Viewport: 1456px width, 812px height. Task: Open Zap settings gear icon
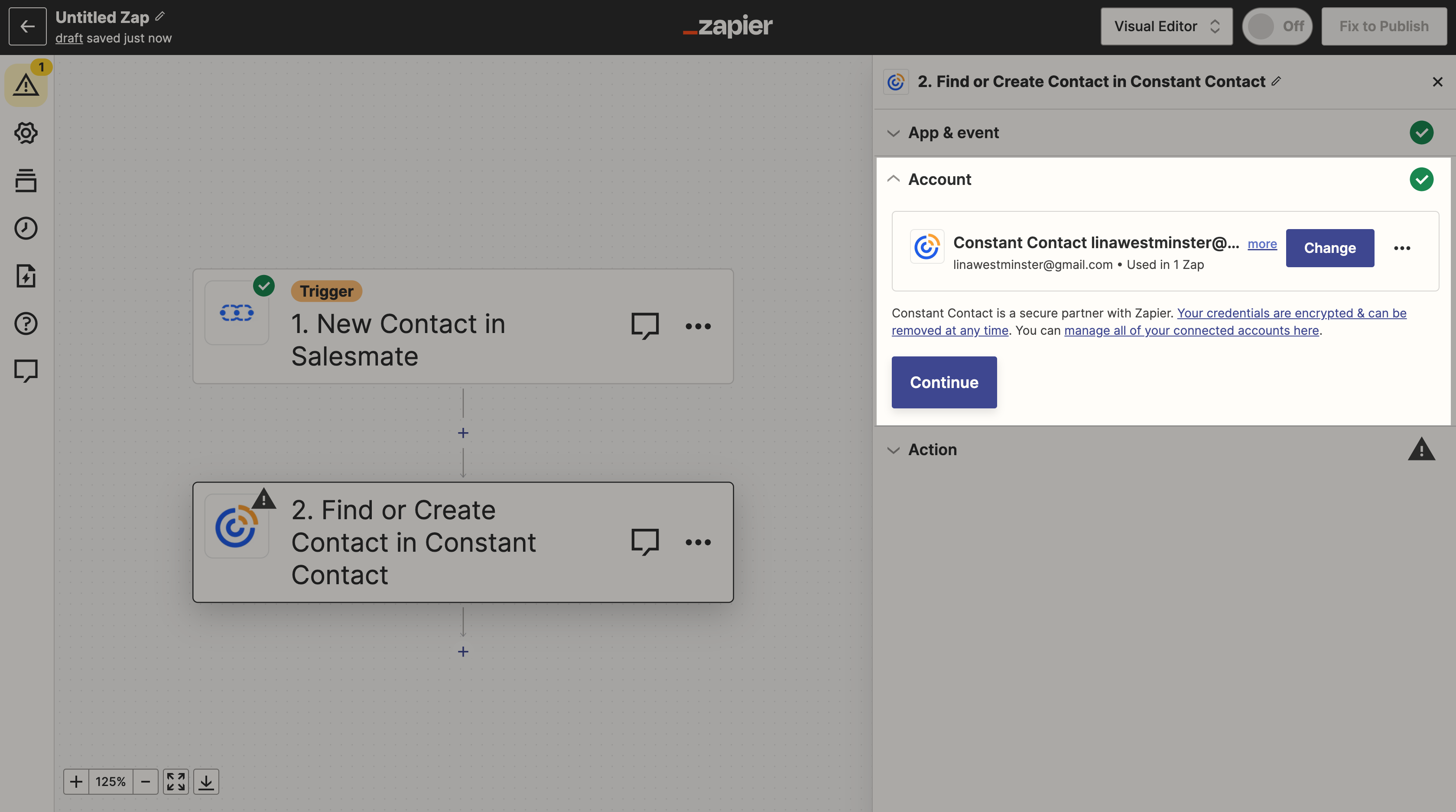[x=26, y=133]
